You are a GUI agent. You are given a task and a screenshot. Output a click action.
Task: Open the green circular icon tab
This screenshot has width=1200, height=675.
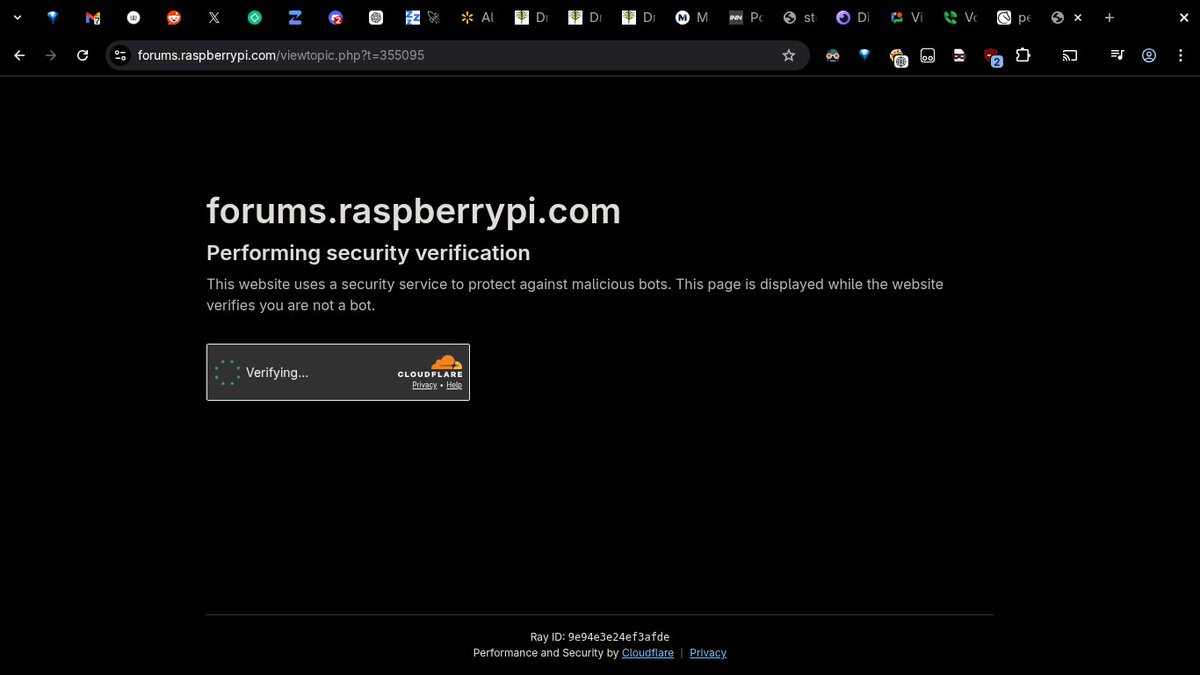255,18
